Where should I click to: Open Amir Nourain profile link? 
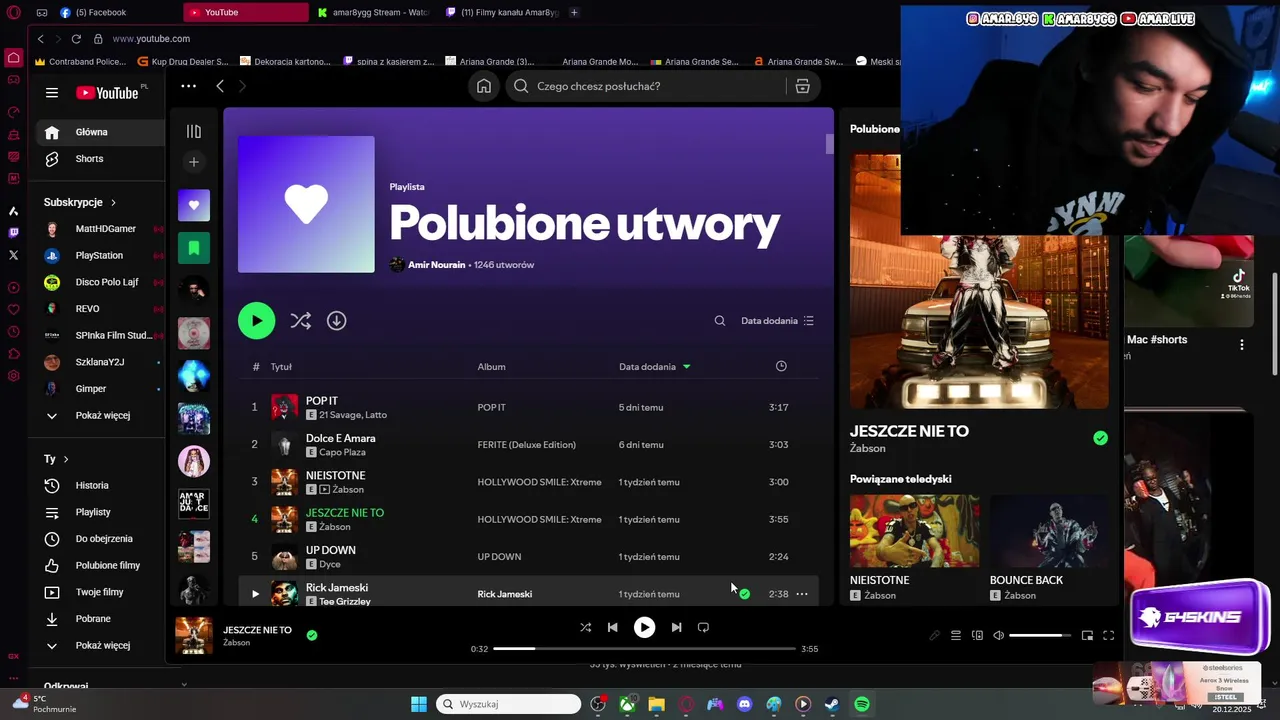coord(436,265)
